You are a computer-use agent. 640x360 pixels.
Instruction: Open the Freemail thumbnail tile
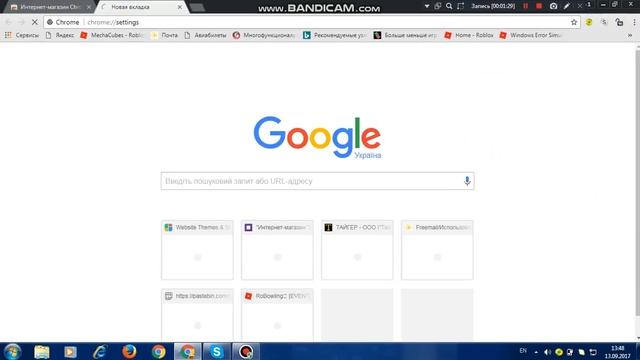437,250
